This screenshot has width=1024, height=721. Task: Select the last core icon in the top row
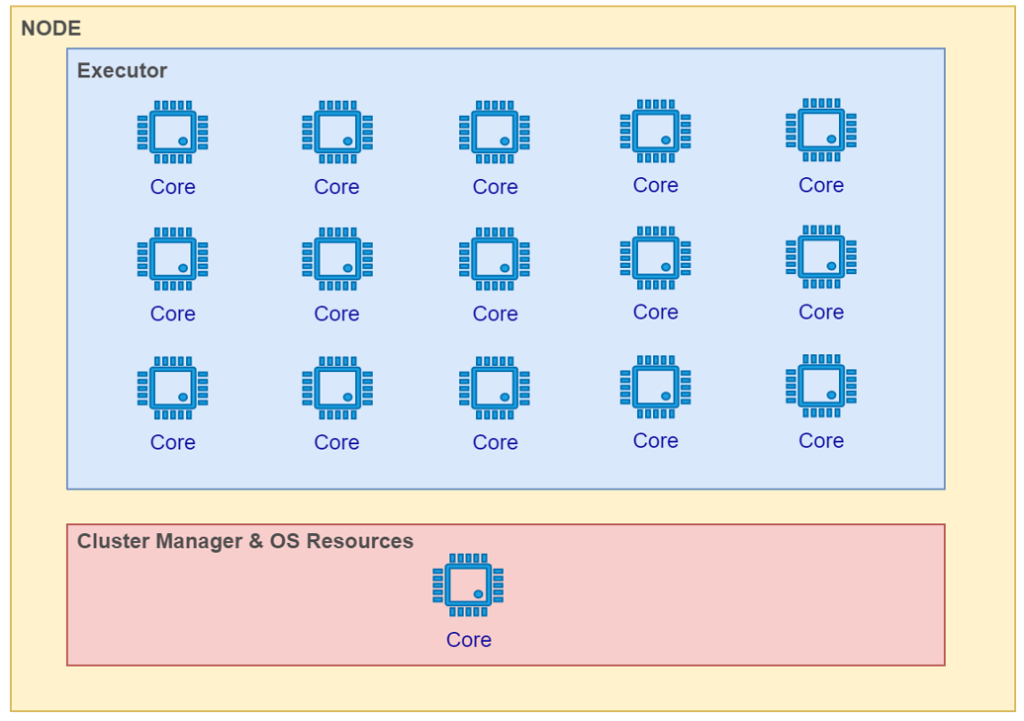821,130
